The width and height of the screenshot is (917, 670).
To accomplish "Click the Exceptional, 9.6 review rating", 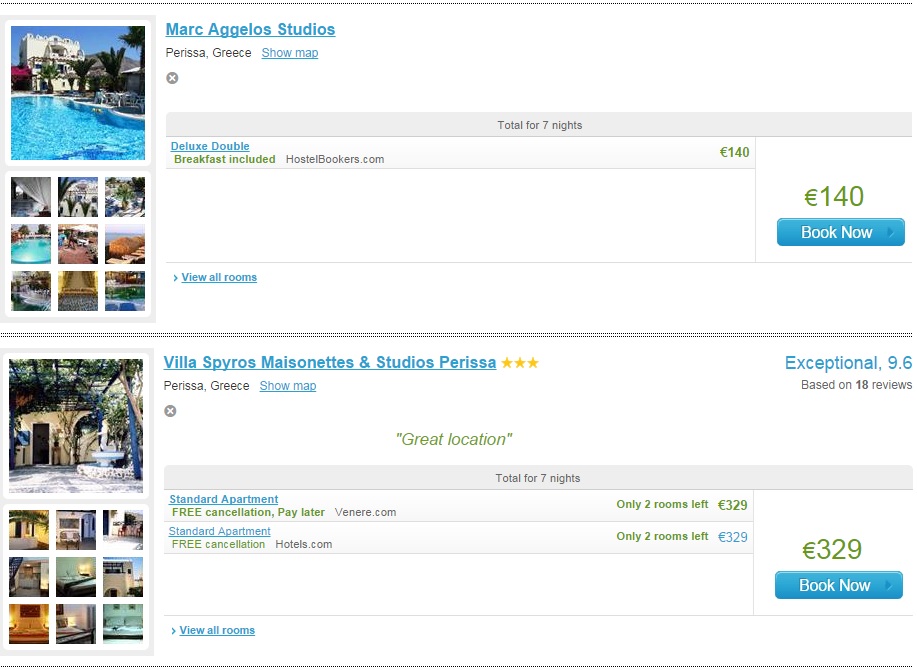I will click(848, 363).
